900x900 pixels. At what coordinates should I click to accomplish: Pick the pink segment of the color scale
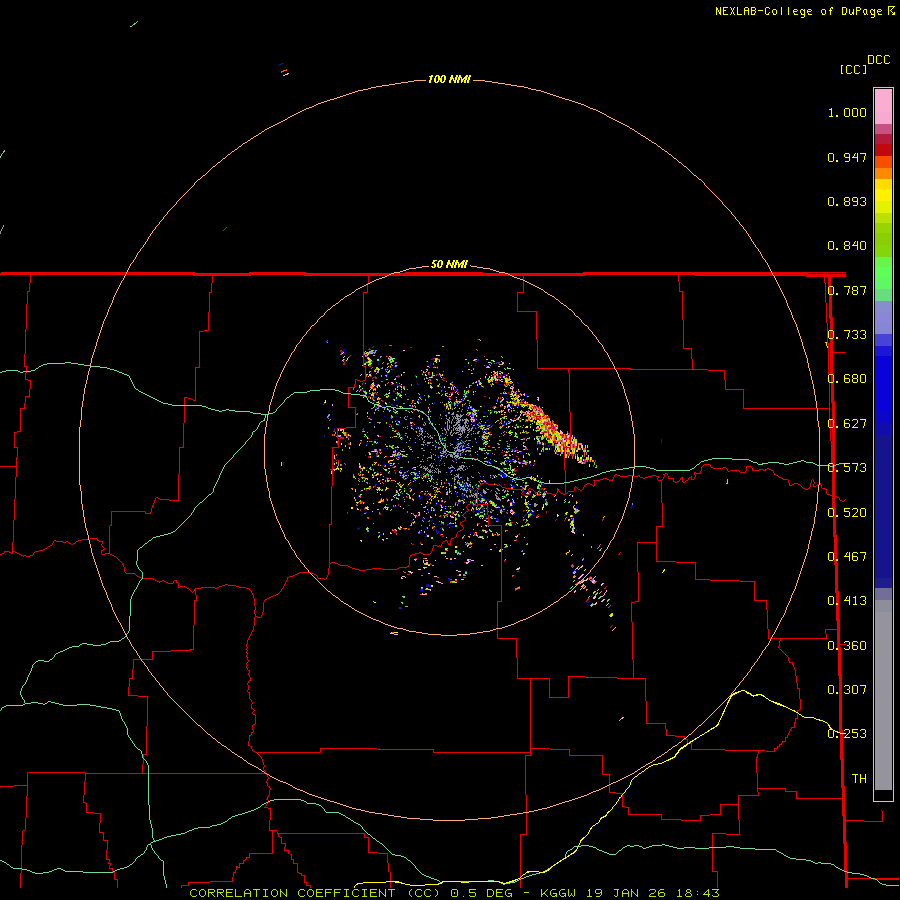[883, 107]
